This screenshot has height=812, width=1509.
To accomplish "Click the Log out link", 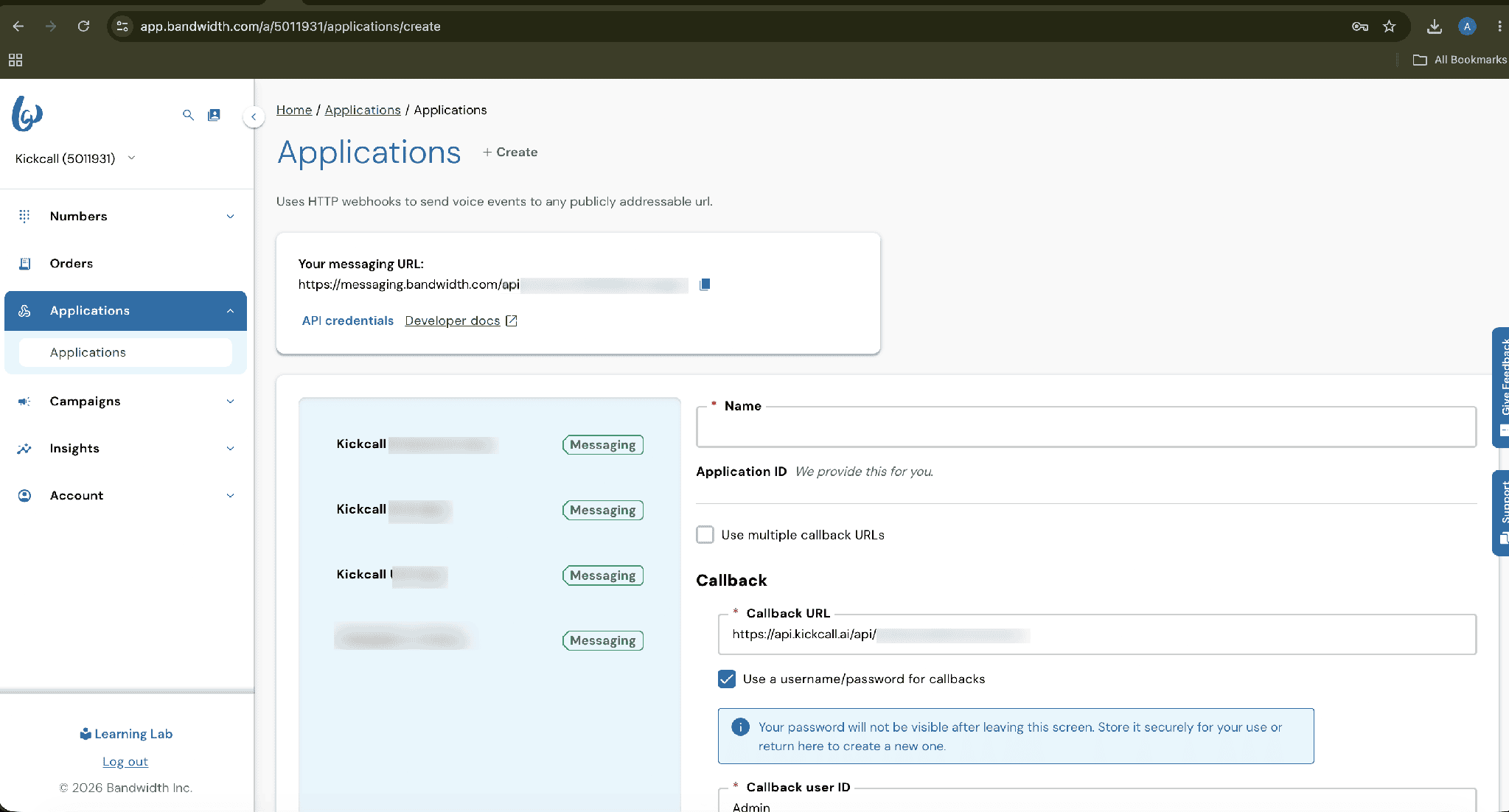I will tap(125, 762).
